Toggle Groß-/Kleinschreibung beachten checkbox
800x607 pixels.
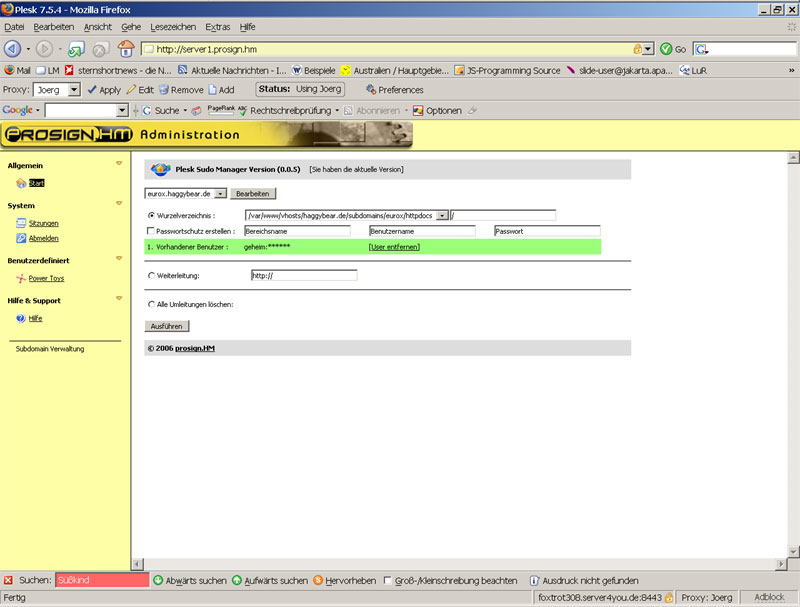click(388, 580)
